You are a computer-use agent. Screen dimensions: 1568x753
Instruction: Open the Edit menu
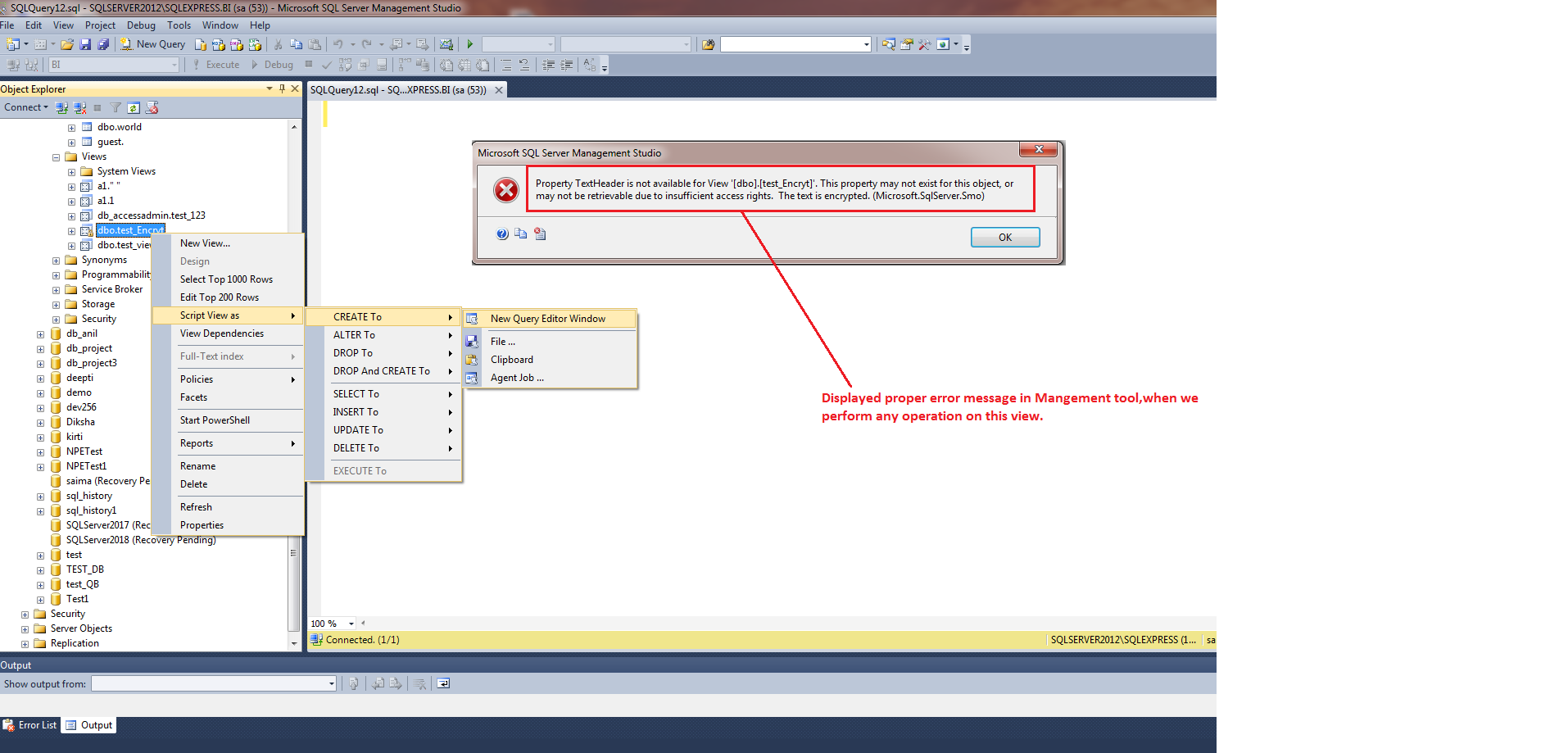click(34, 25)
